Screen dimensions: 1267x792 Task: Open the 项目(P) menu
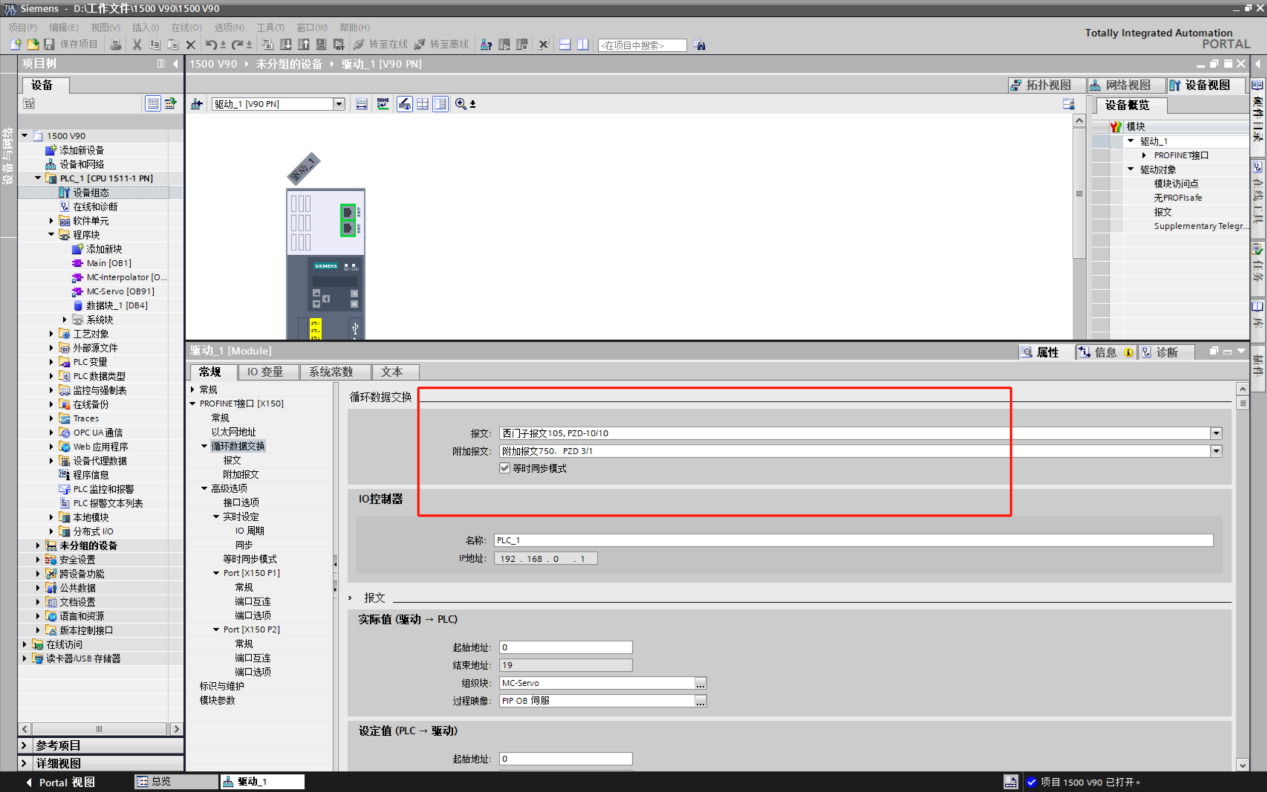point(23,27)
